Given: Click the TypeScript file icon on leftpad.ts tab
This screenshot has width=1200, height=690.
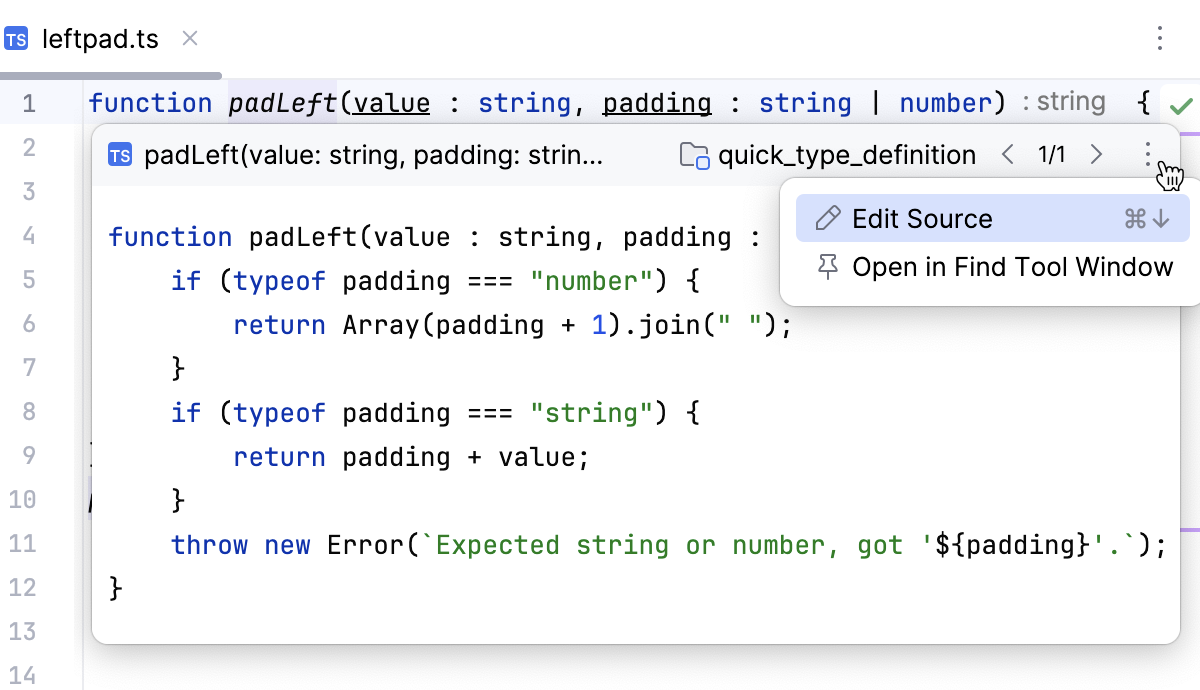Looking at the screenshot, I should [x=16, y=39].
